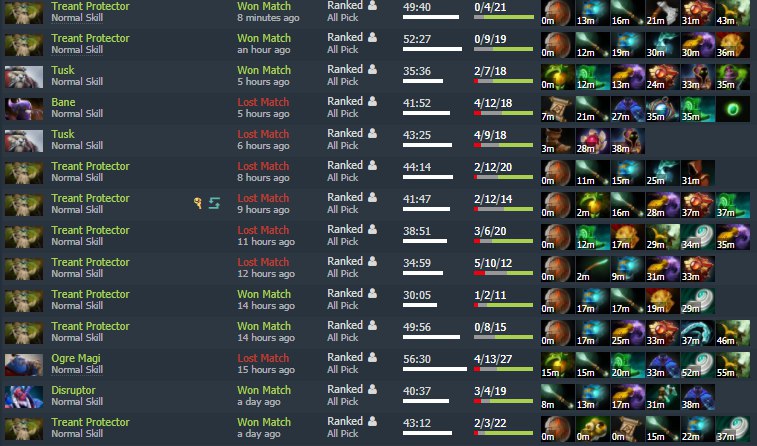Click the 38m item in the Disruptor match
Screen dimensions: 757x446
[x=698, y=397]
